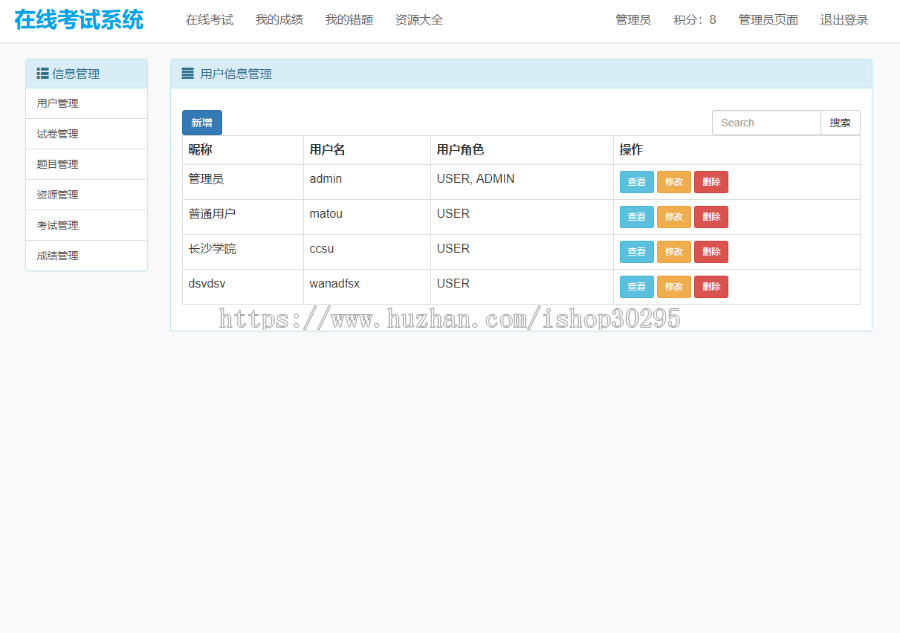Focus the Search input field
Screen dimensions: 900x633
[x=766, y=123]
